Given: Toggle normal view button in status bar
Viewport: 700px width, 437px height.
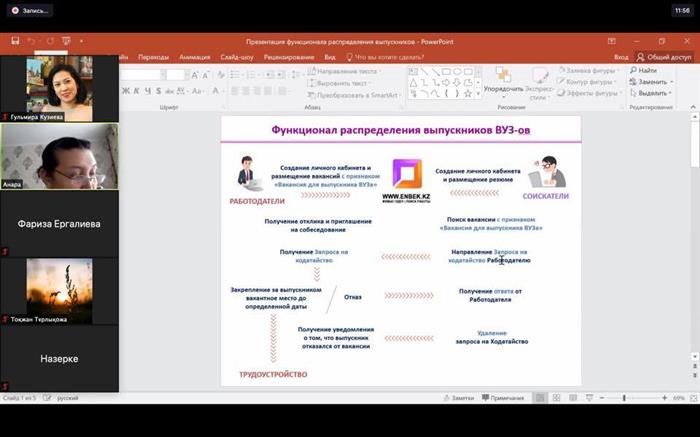Looking at the screenshot, I should [x=541, y=398].
